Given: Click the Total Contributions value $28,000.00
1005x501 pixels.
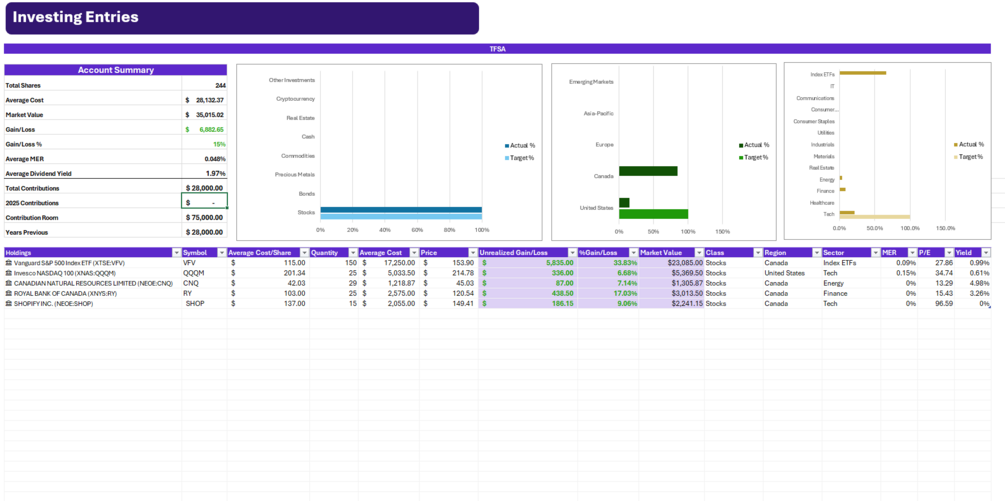Looking at the screenshot, I should tap(204, 188).
